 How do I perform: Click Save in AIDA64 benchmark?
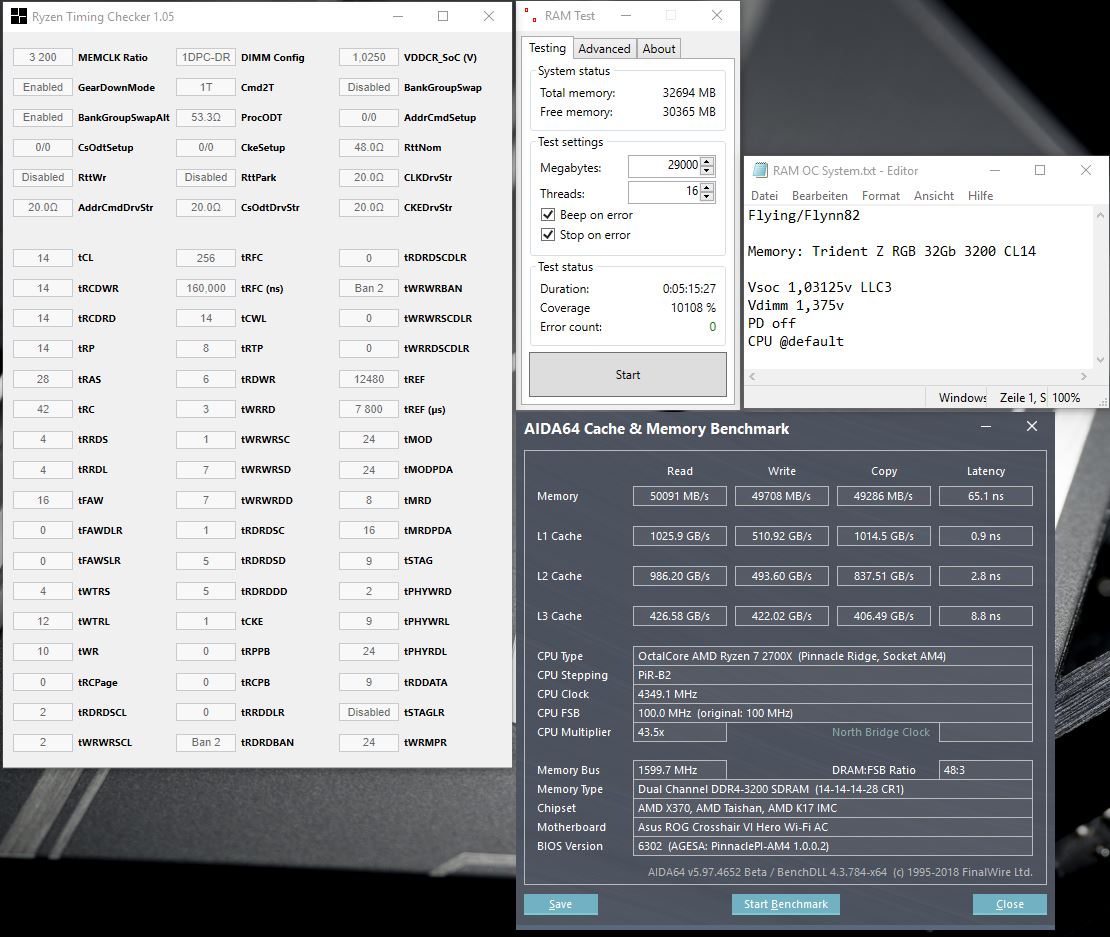[x=561, y=904]
